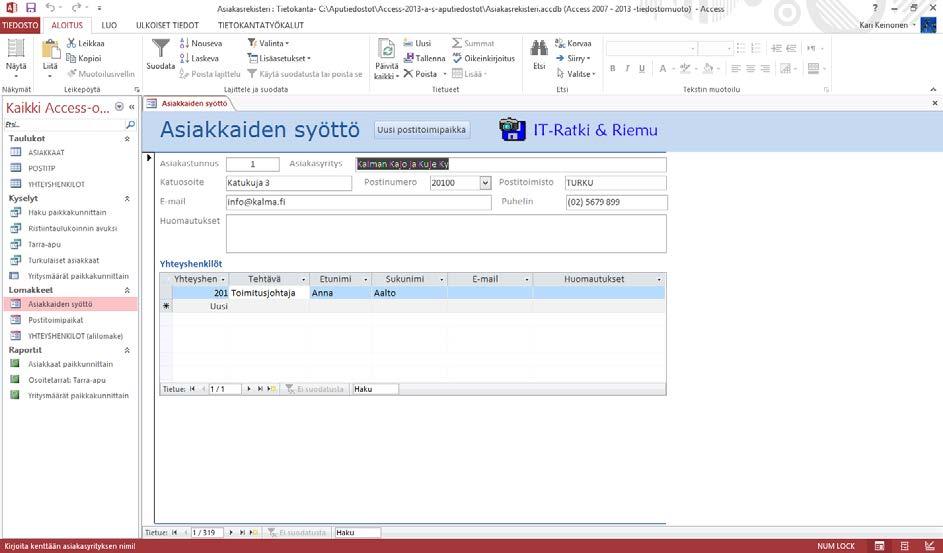The image size is (943, 553).
Task: Apply italic text formatting
Action: pos(627,69)
